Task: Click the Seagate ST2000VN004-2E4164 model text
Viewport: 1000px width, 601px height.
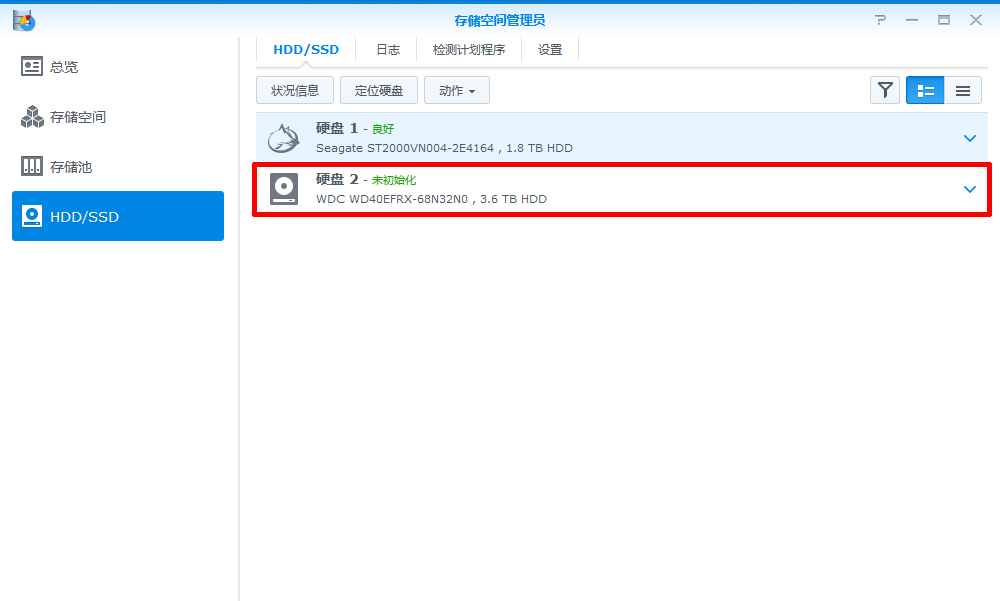Action: point(405,148)
